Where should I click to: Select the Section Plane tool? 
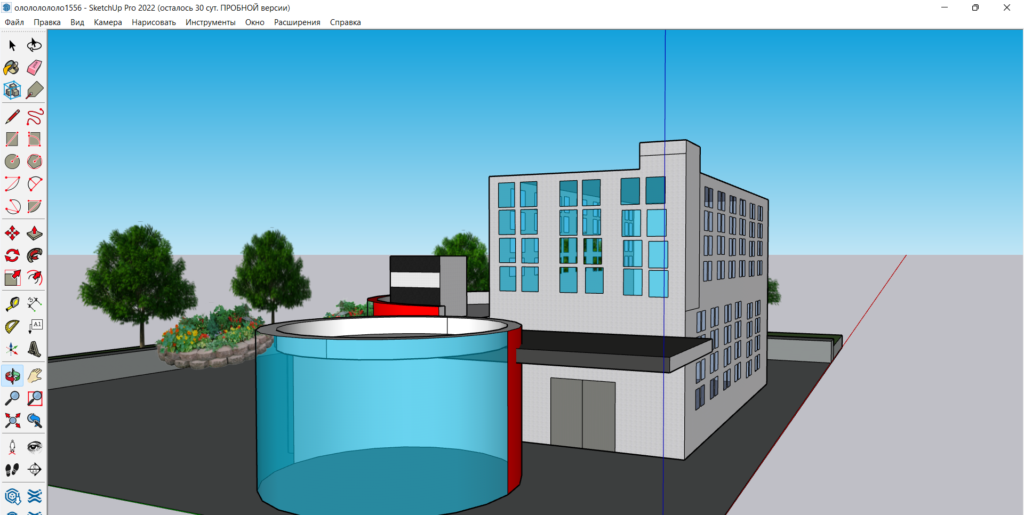point(35,469)
